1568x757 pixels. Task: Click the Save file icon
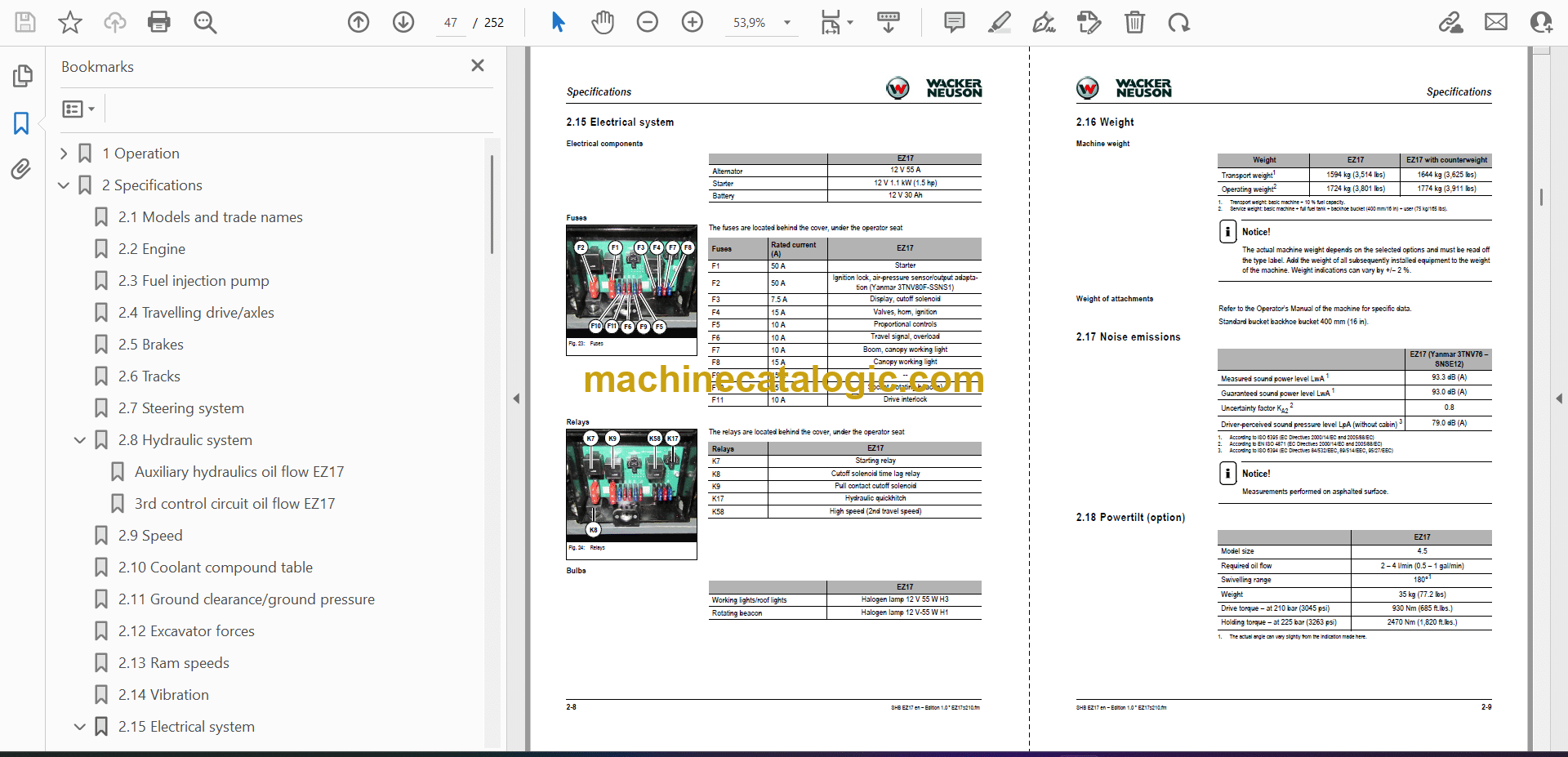click(x=25, y=22)
